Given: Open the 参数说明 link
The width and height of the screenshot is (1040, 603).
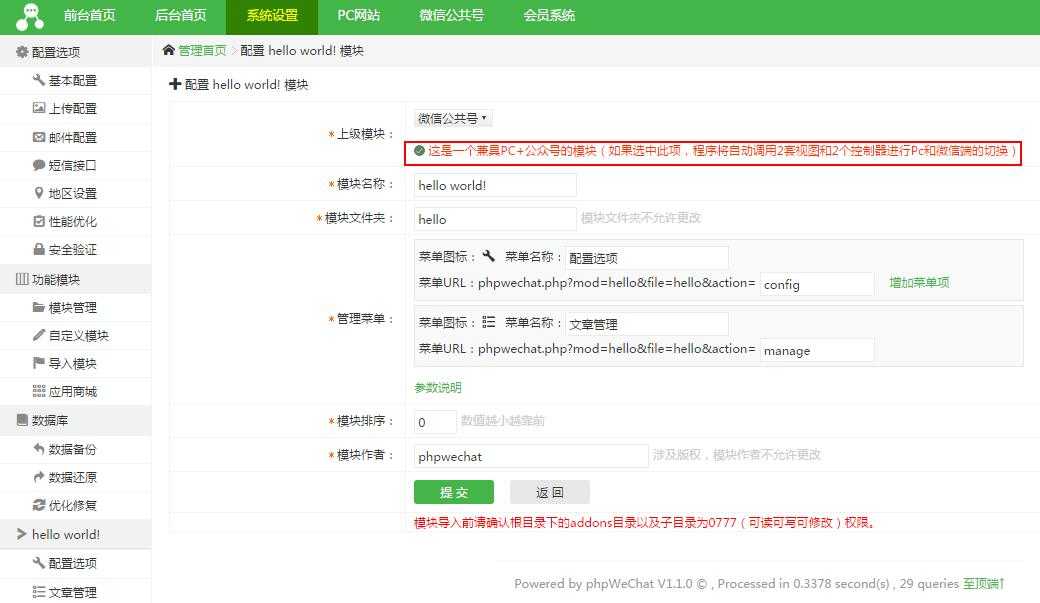Looking at the screenshot, I should coord(438,387).
